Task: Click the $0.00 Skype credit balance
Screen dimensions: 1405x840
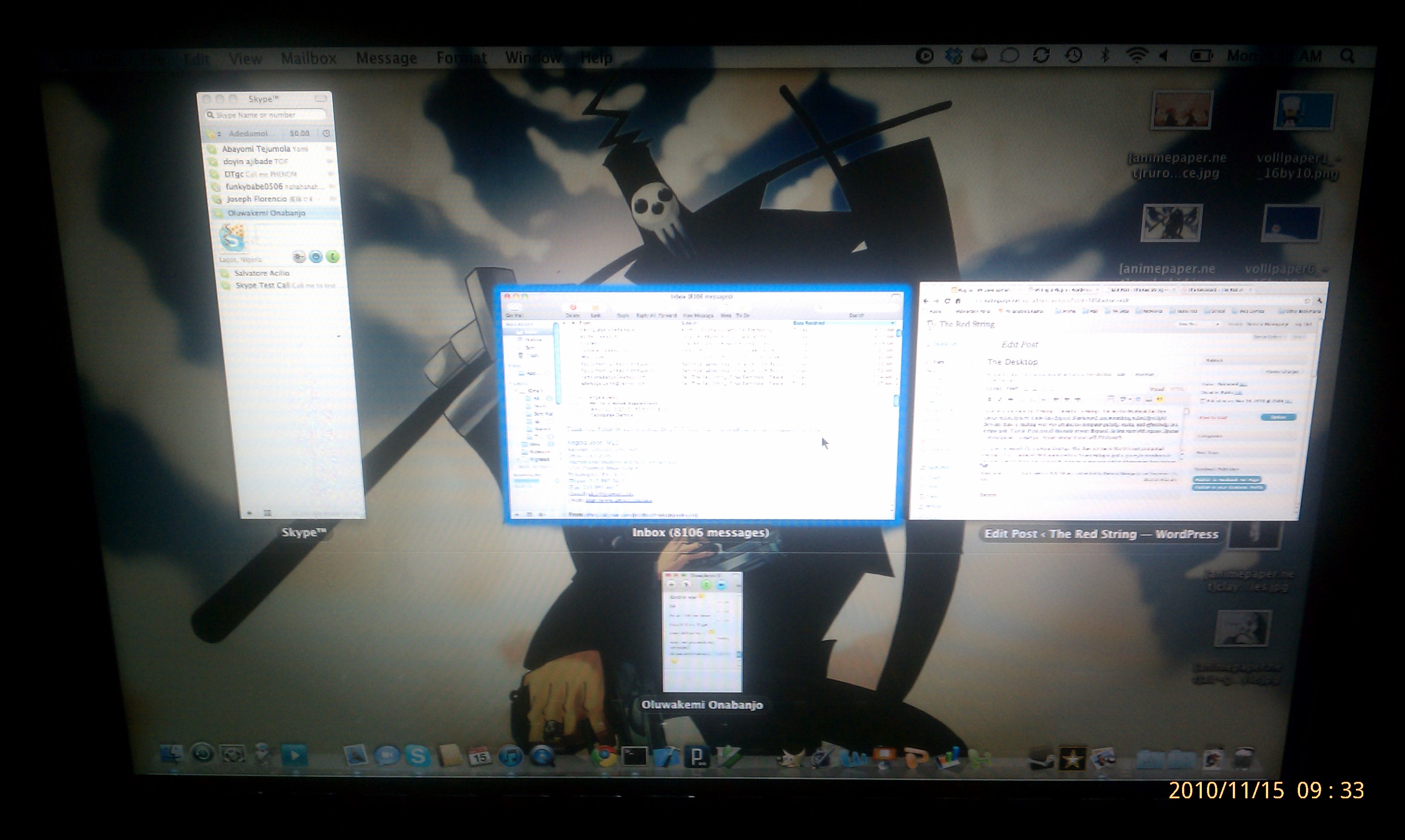Action: pyautogui.click(x=300, y=134)
